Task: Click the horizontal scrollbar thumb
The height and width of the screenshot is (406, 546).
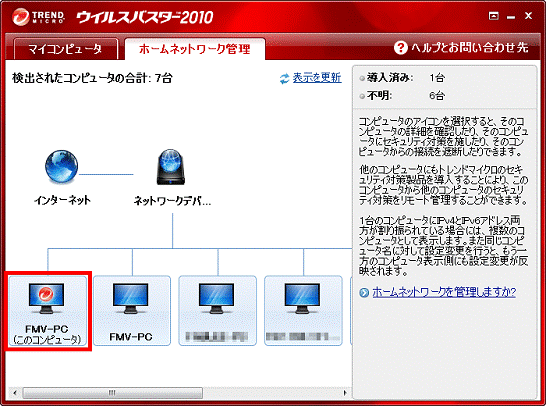Action: tap(112, 393)
